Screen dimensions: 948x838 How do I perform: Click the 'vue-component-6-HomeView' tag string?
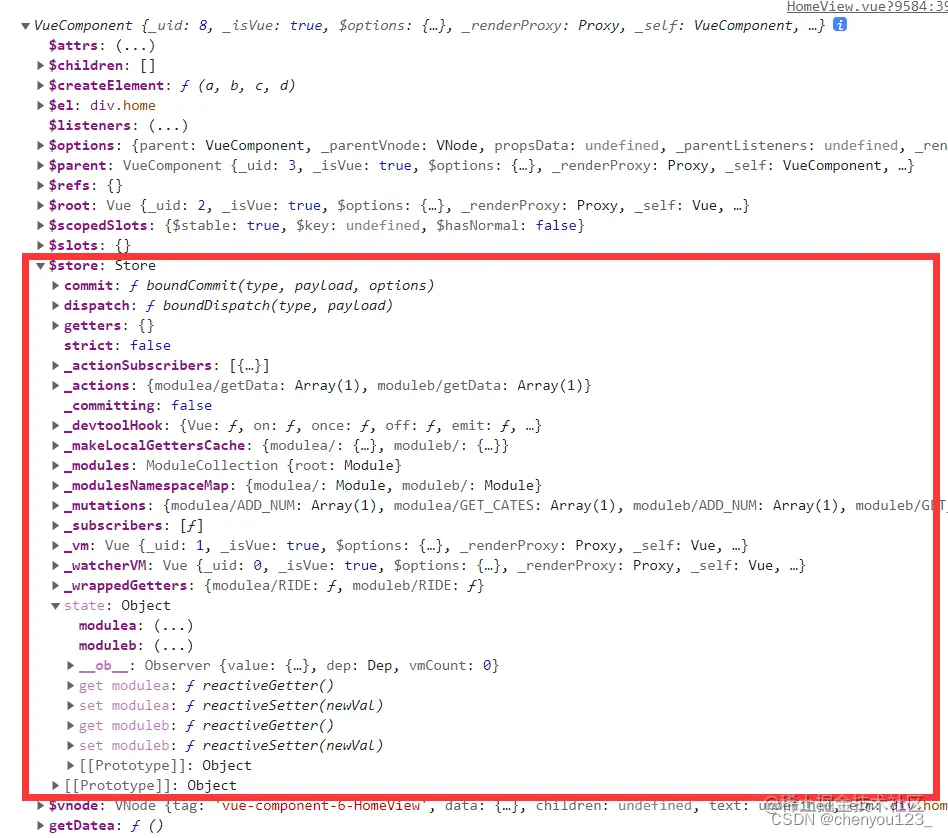pyautogui.click(x=320, y=805)
